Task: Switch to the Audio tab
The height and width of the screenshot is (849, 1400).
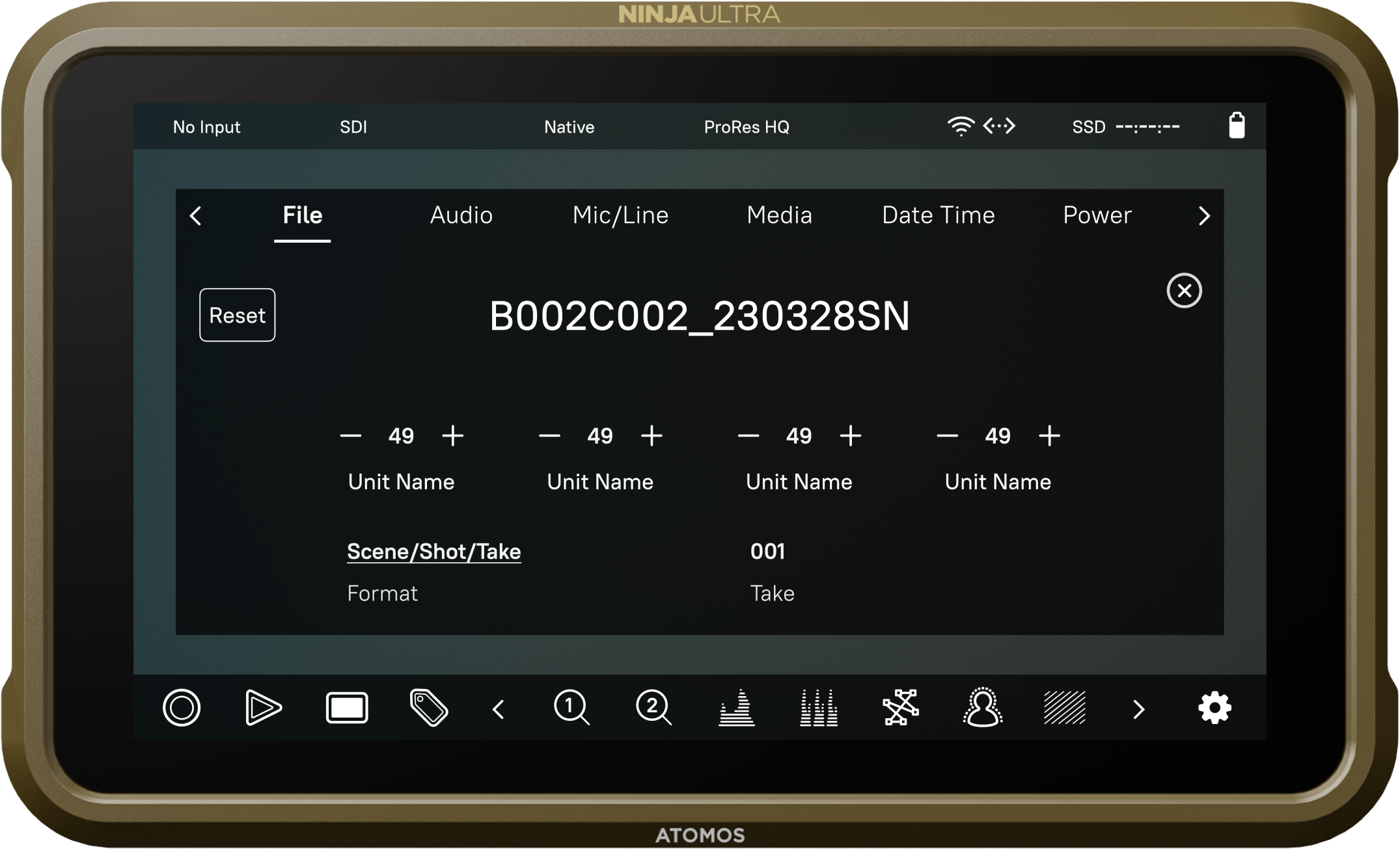Action: 461,215
